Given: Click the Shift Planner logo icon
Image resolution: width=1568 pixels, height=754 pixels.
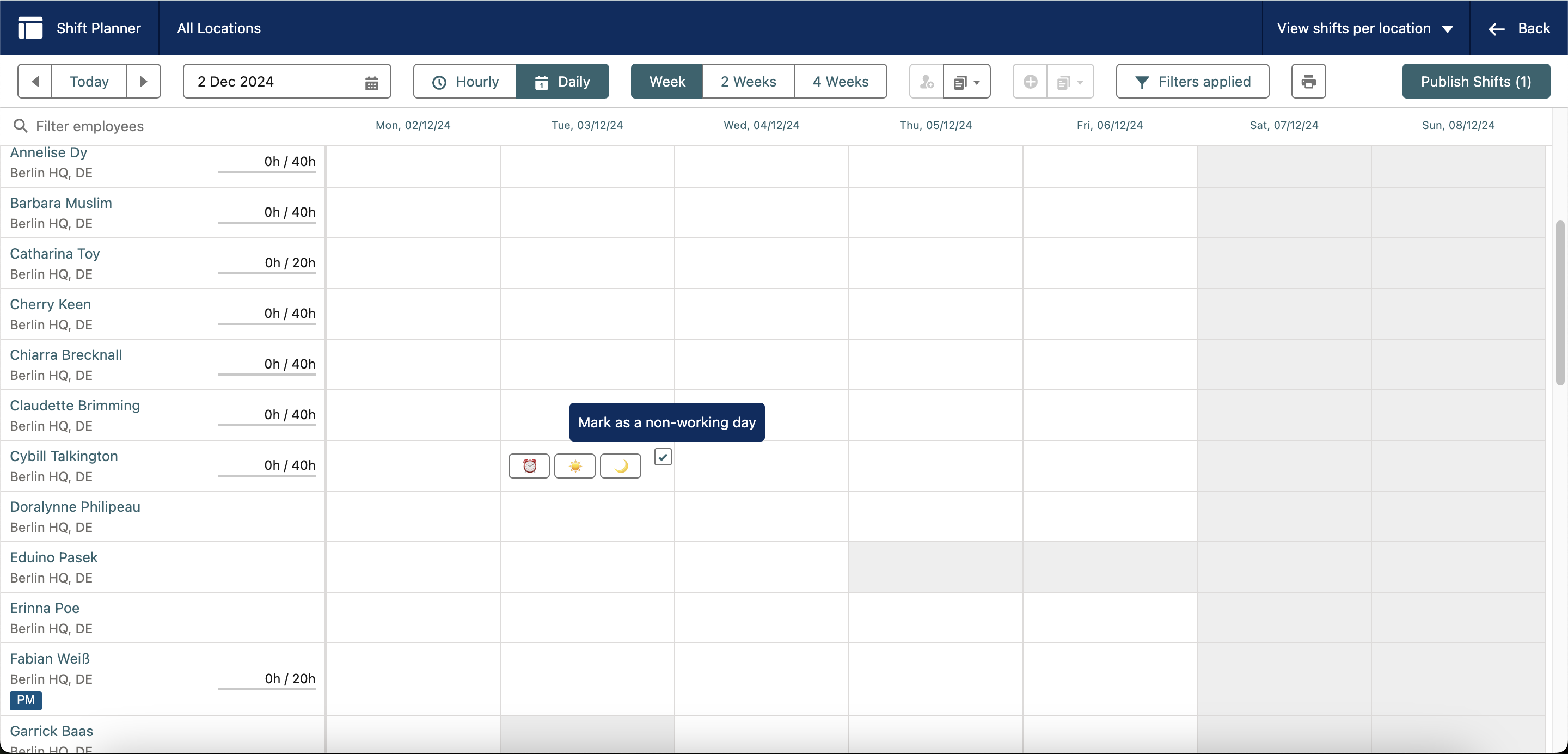Looking at the screenshot, I should [30, 27].
